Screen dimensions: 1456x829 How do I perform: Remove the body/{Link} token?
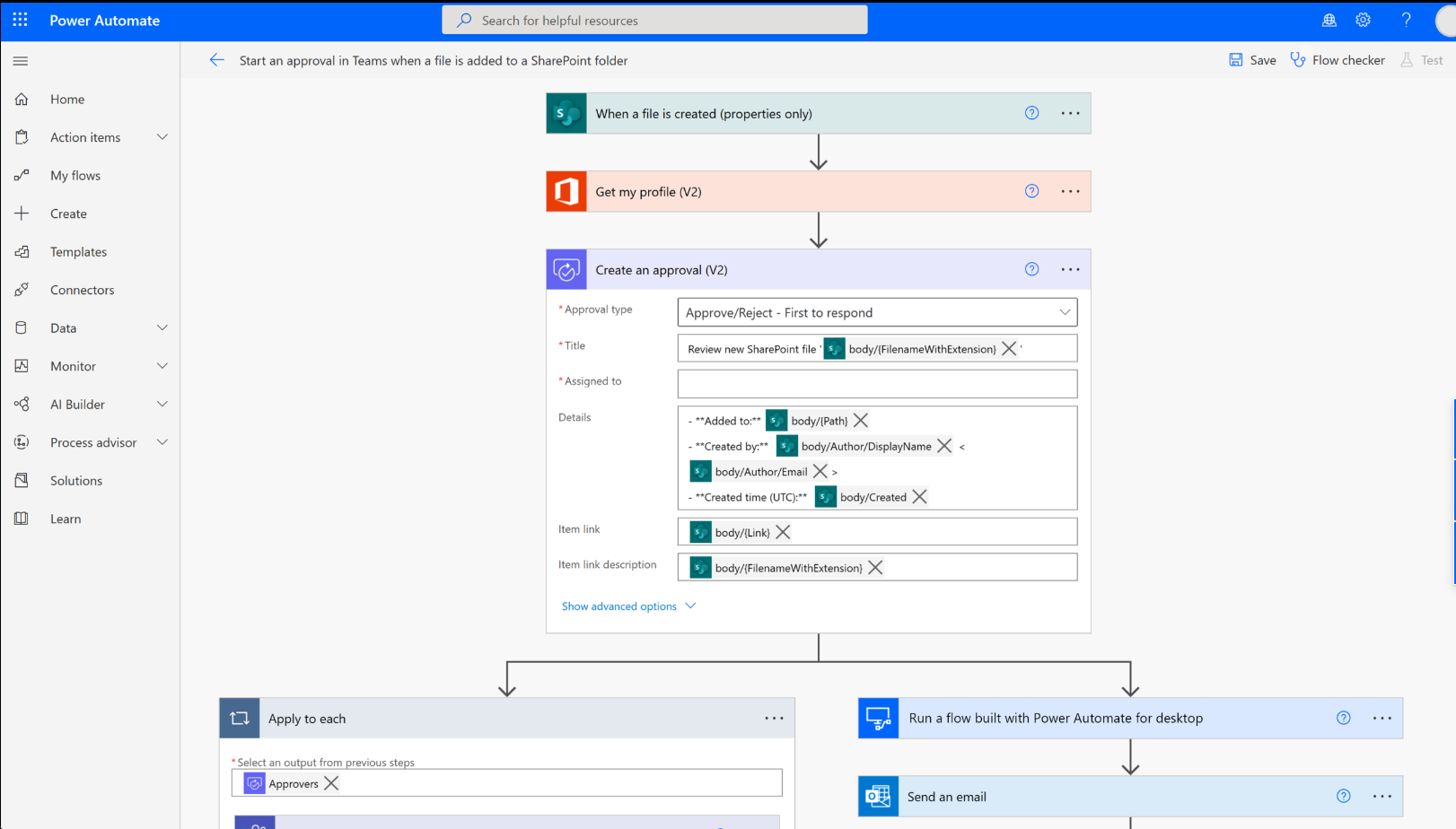783,532
